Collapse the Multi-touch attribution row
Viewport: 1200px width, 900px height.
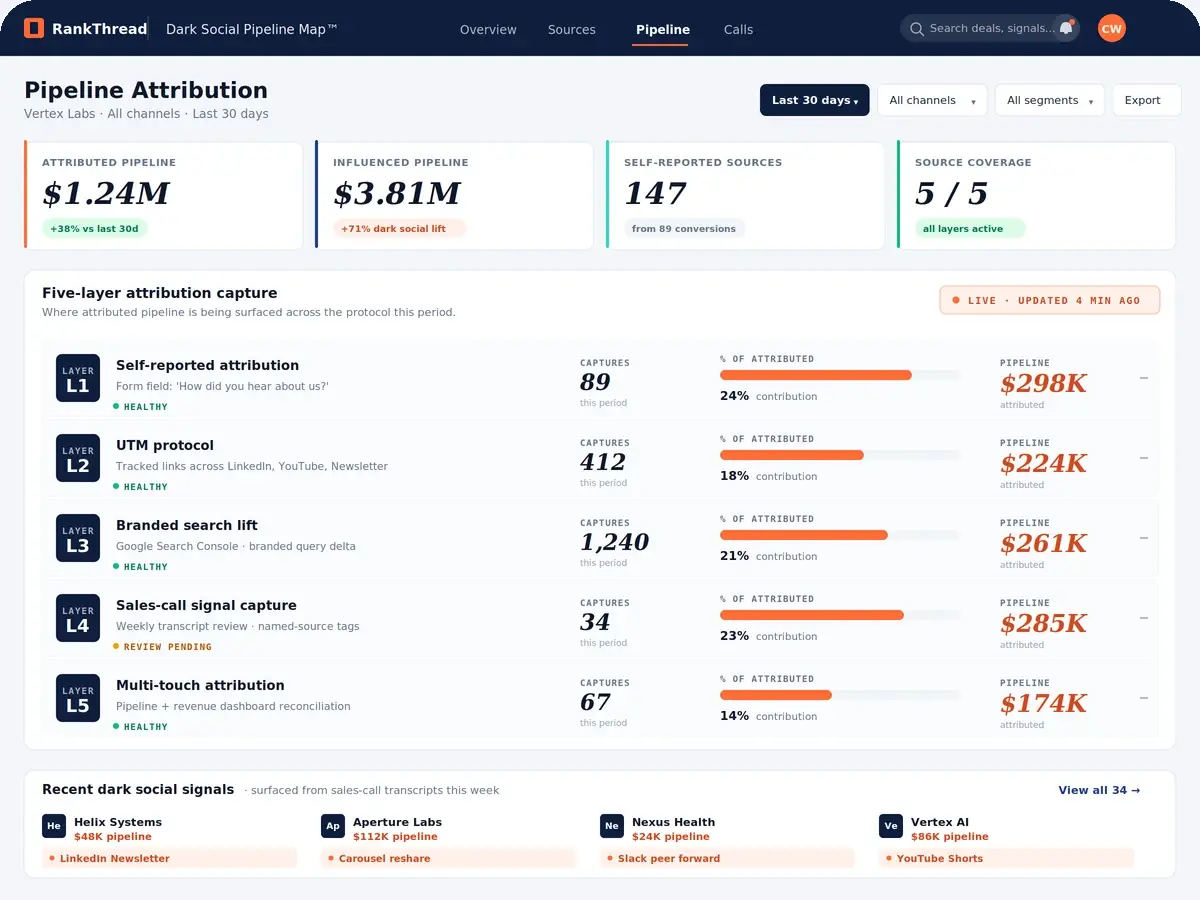pyautogui.click(x=1144, y=698)
